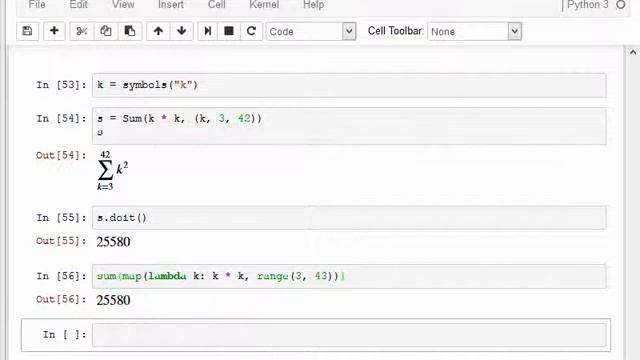640x360 pixels.
Task: Open the Insert menu
Action: point(171,5)
